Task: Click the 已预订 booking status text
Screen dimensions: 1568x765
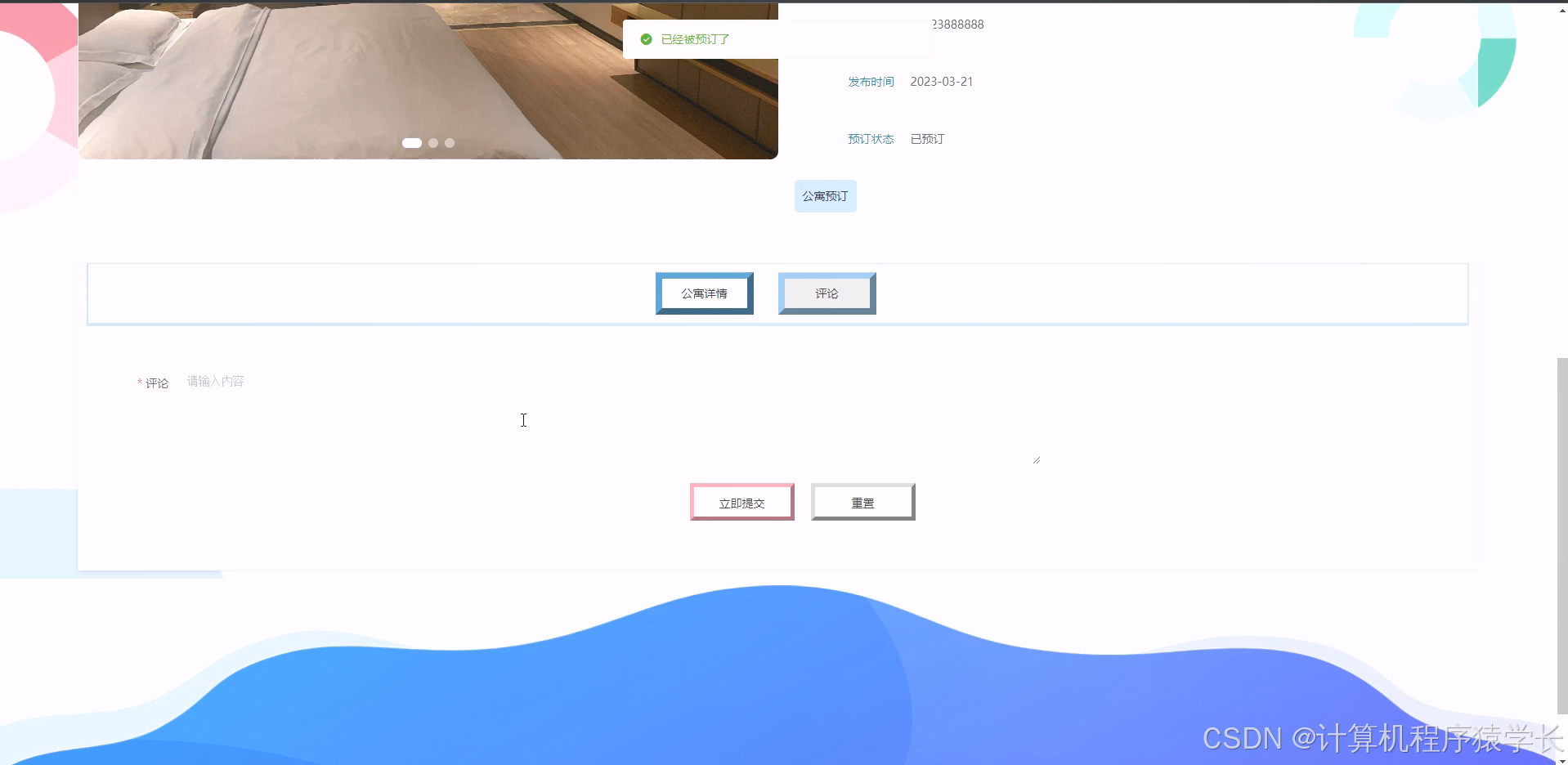Action: [x=926, y=139]
